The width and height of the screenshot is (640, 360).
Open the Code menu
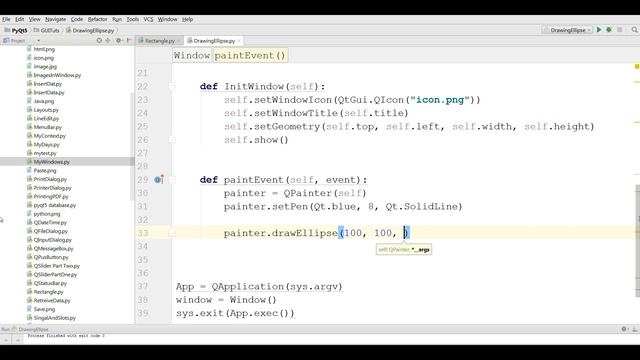tap(77, 19)
